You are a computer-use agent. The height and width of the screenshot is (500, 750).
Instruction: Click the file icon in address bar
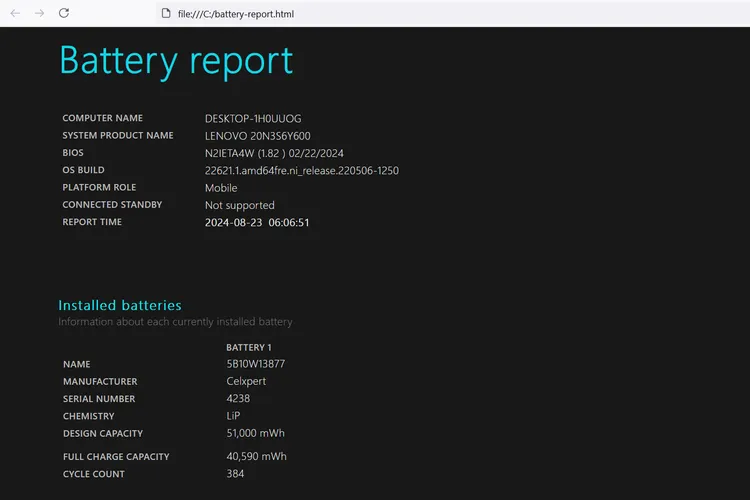(166, 14)
